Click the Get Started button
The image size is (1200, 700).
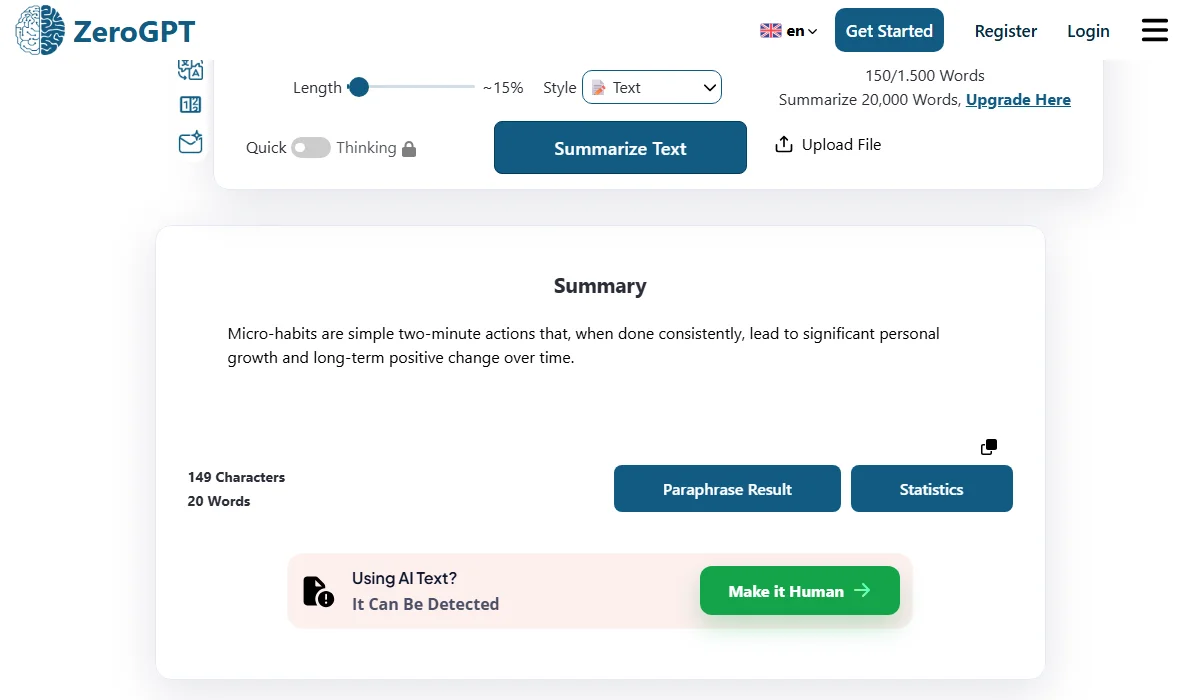(x=889, y=30)
